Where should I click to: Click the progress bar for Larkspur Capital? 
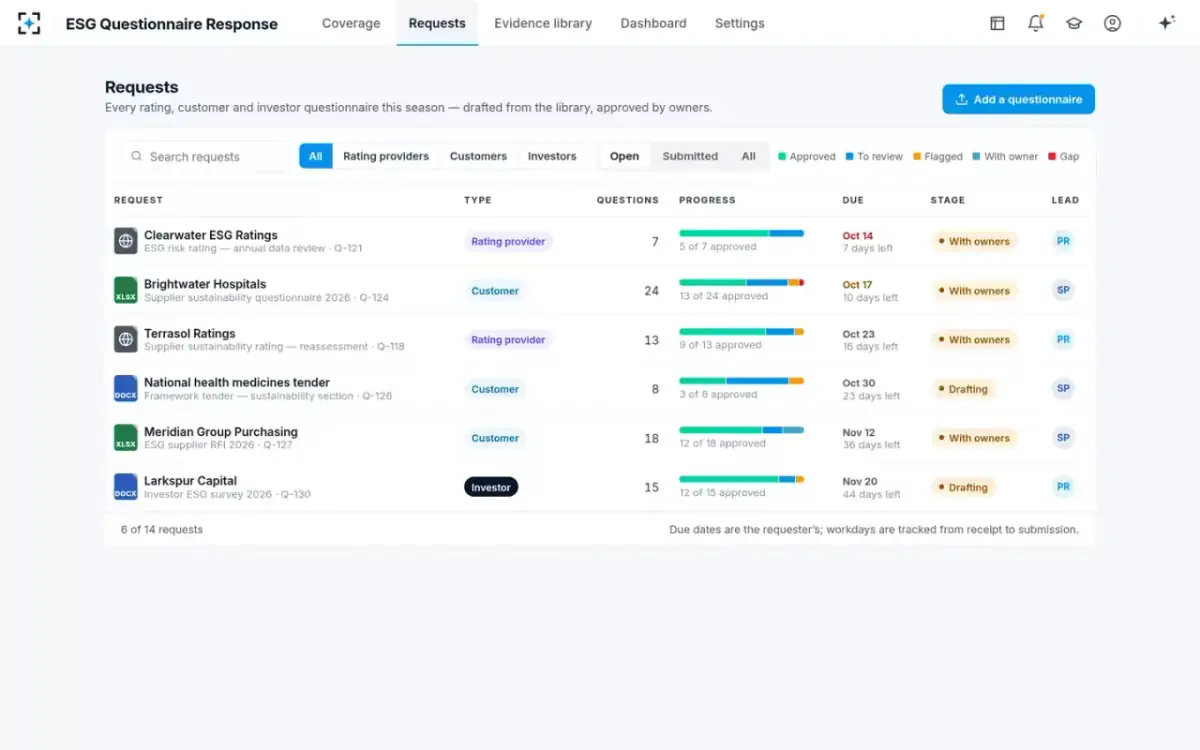coord(741,480)
